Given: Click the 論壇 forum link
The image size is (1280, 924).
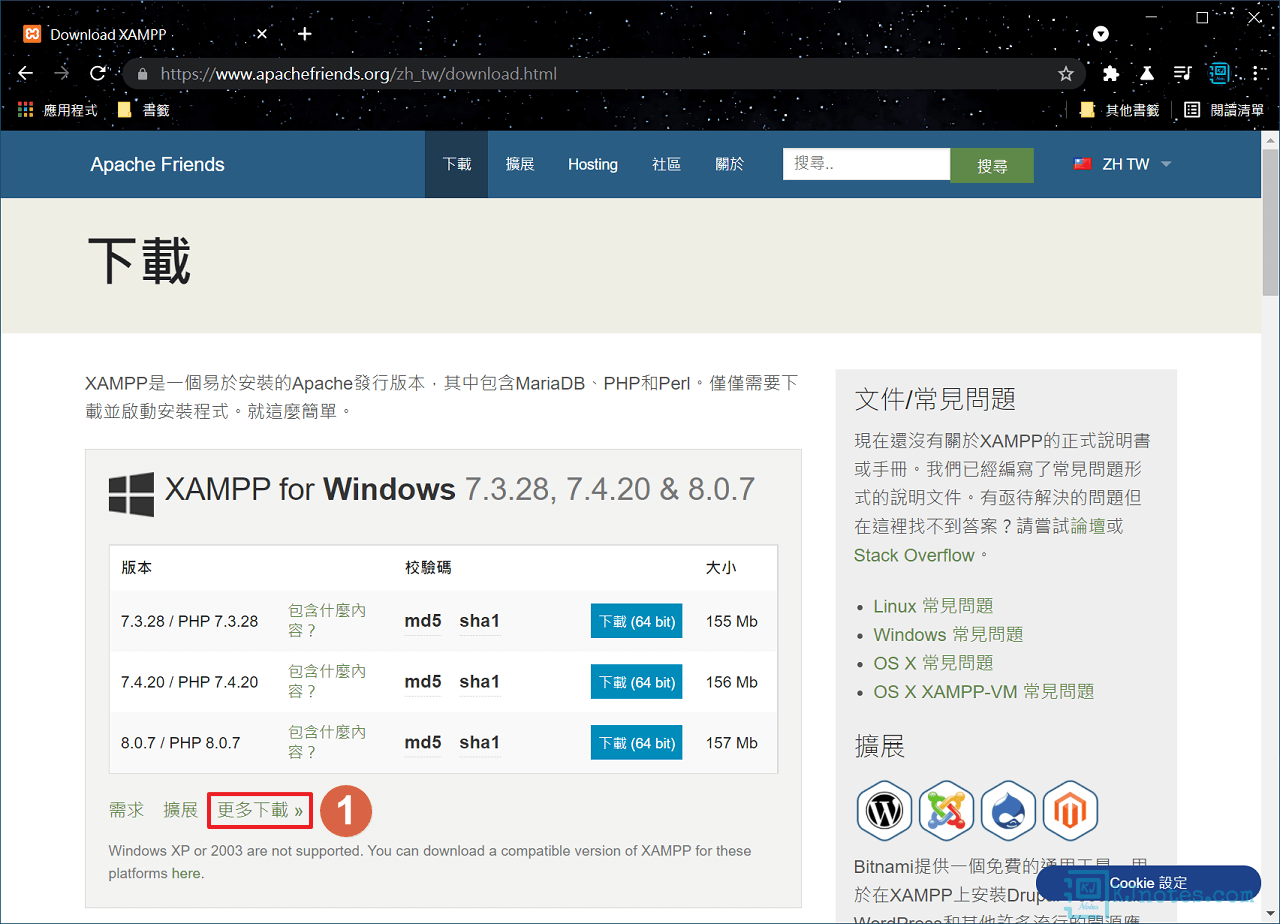Looking at the screenshot, I should pos(1089,526).
